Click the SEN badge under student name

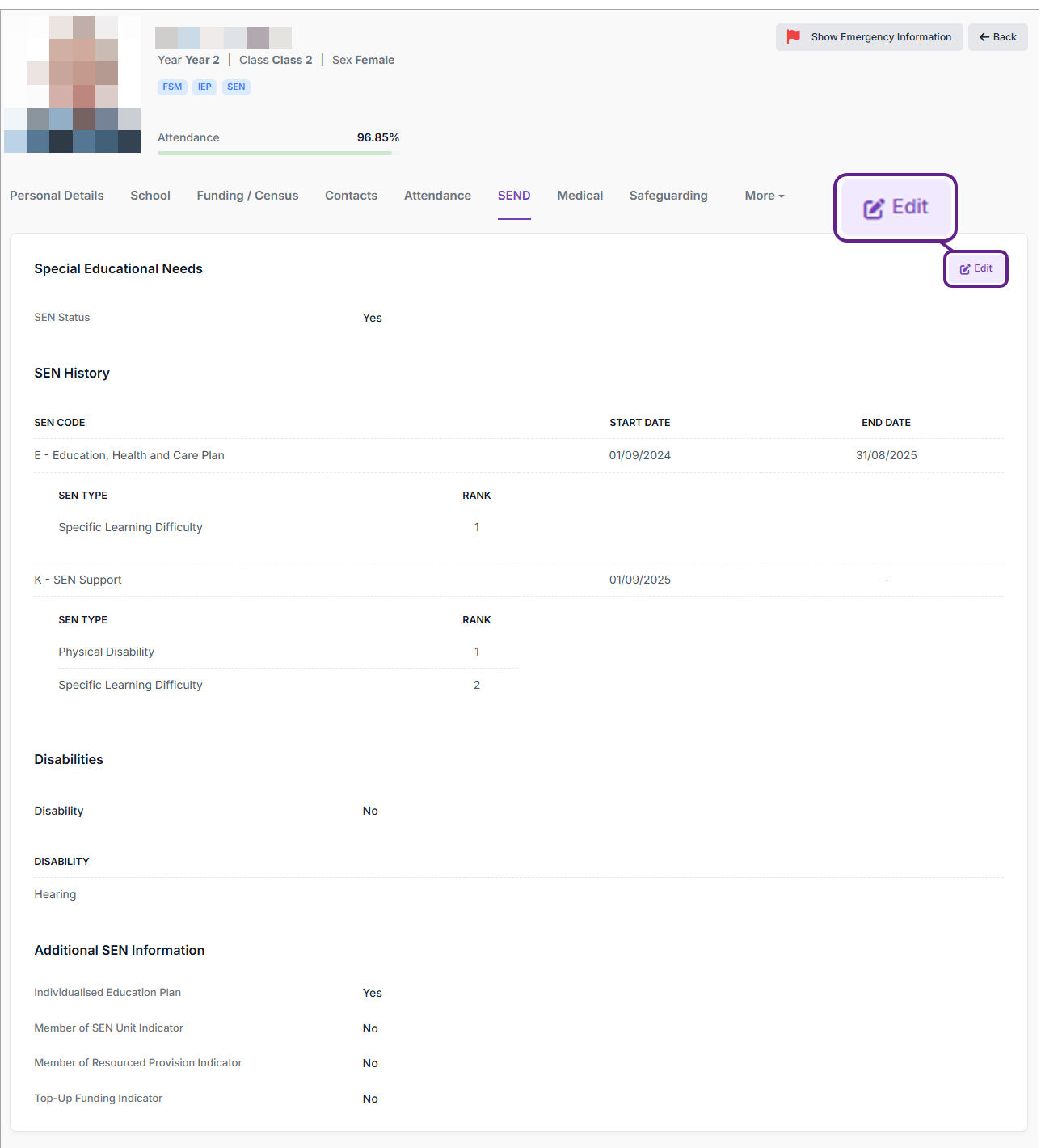(x=236, y=87)
